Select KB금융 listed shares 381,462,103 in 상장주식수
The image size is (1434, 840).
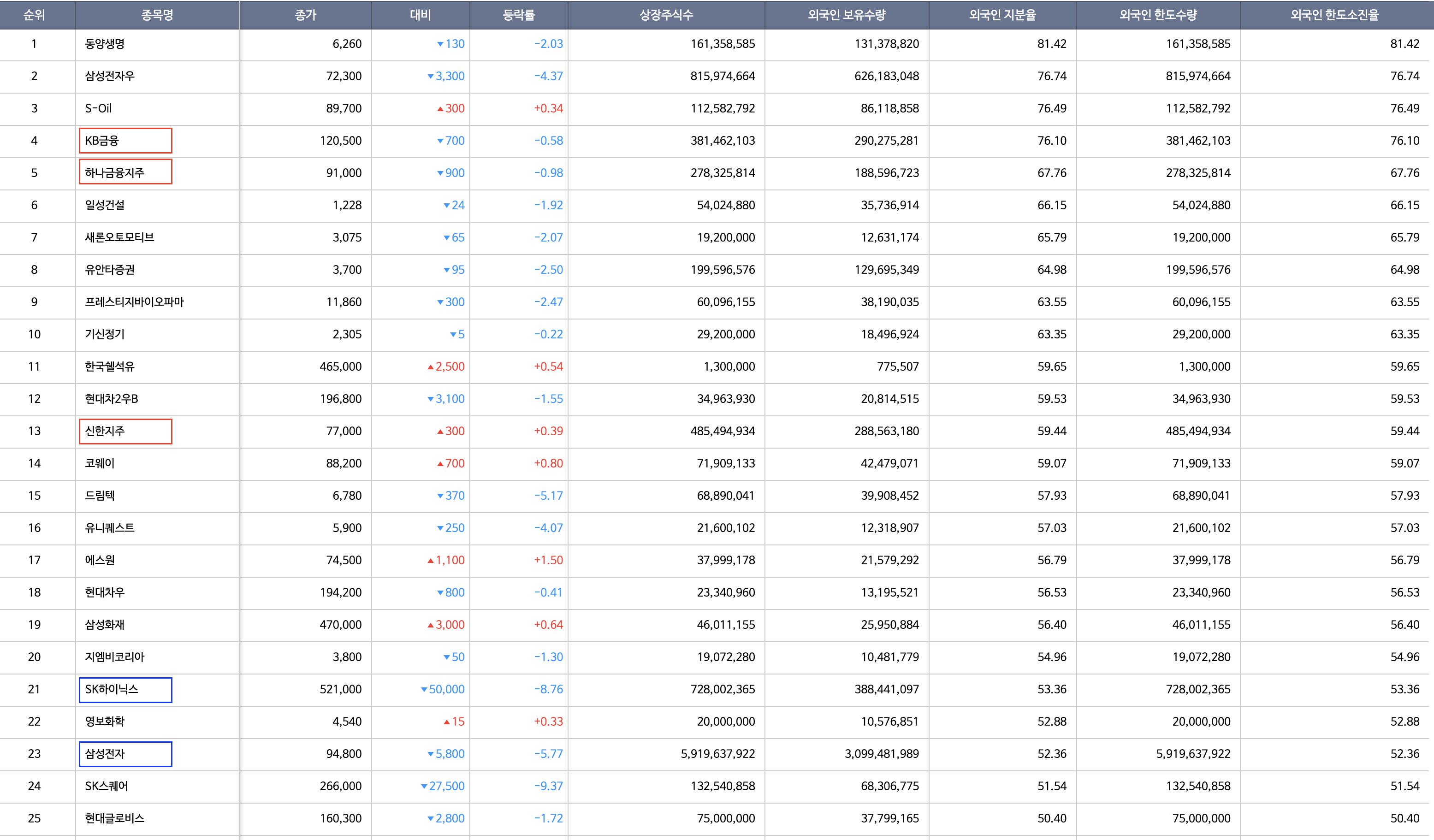[x=723, y=141]
